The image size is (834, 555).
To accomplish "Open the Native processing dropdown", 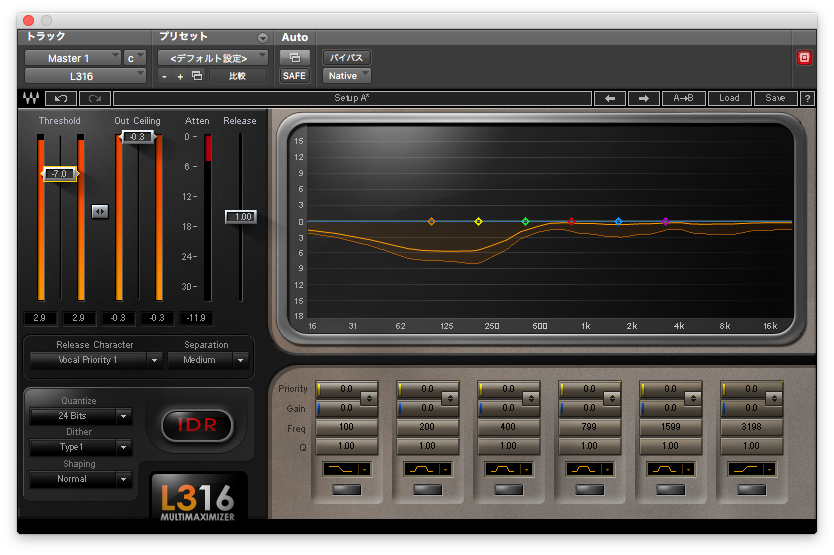I will pos(346,76).
